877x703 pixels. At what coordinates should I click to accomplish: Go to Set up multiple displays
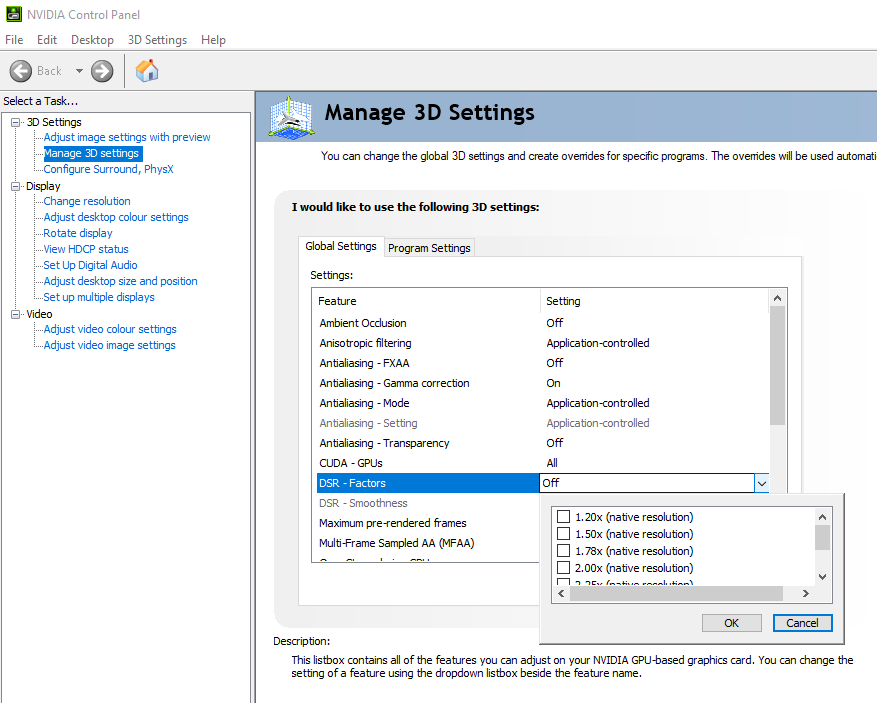[99, 297]
